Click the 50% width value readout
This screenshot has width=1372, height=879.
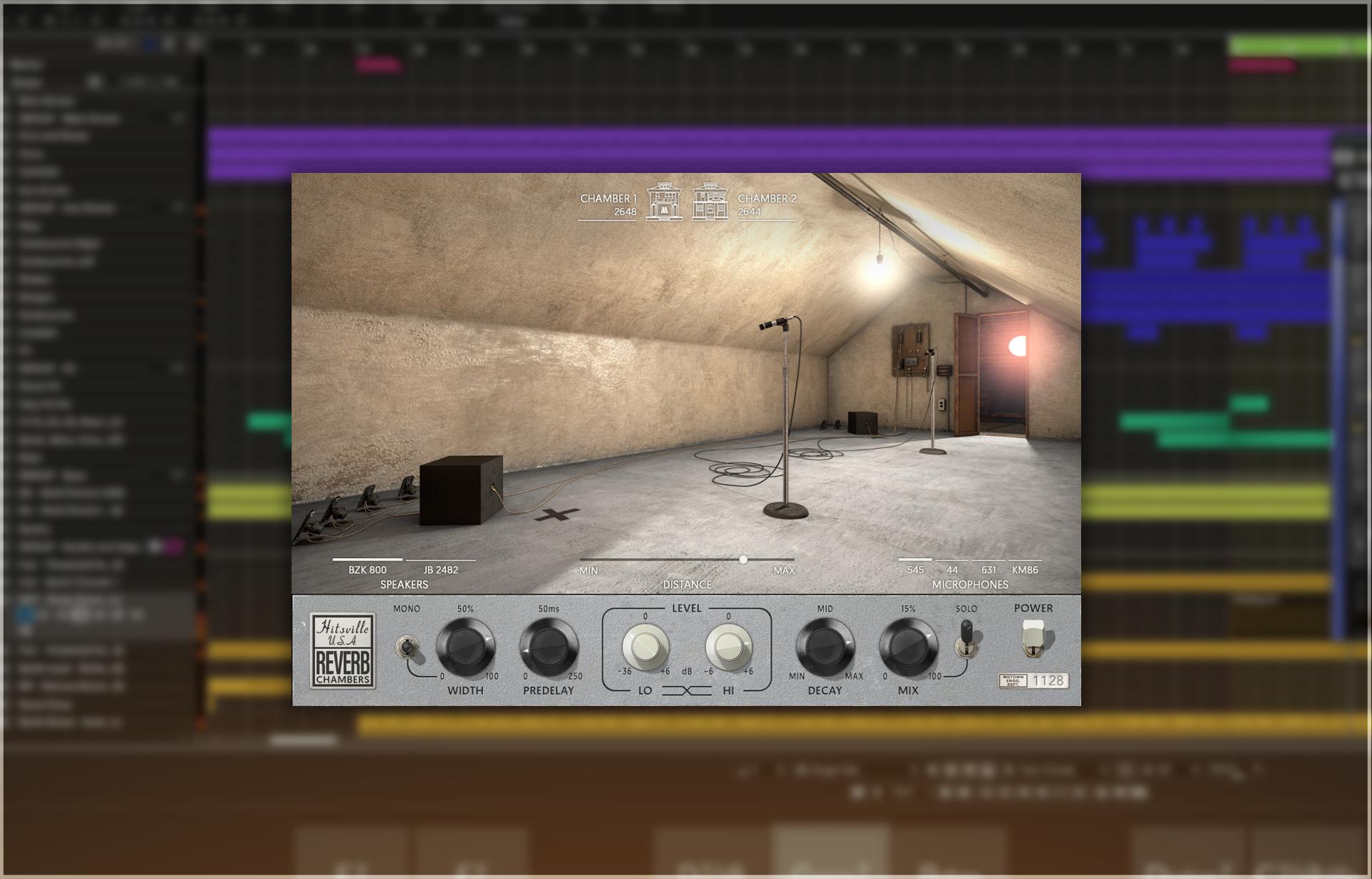[x=465, y=609]
